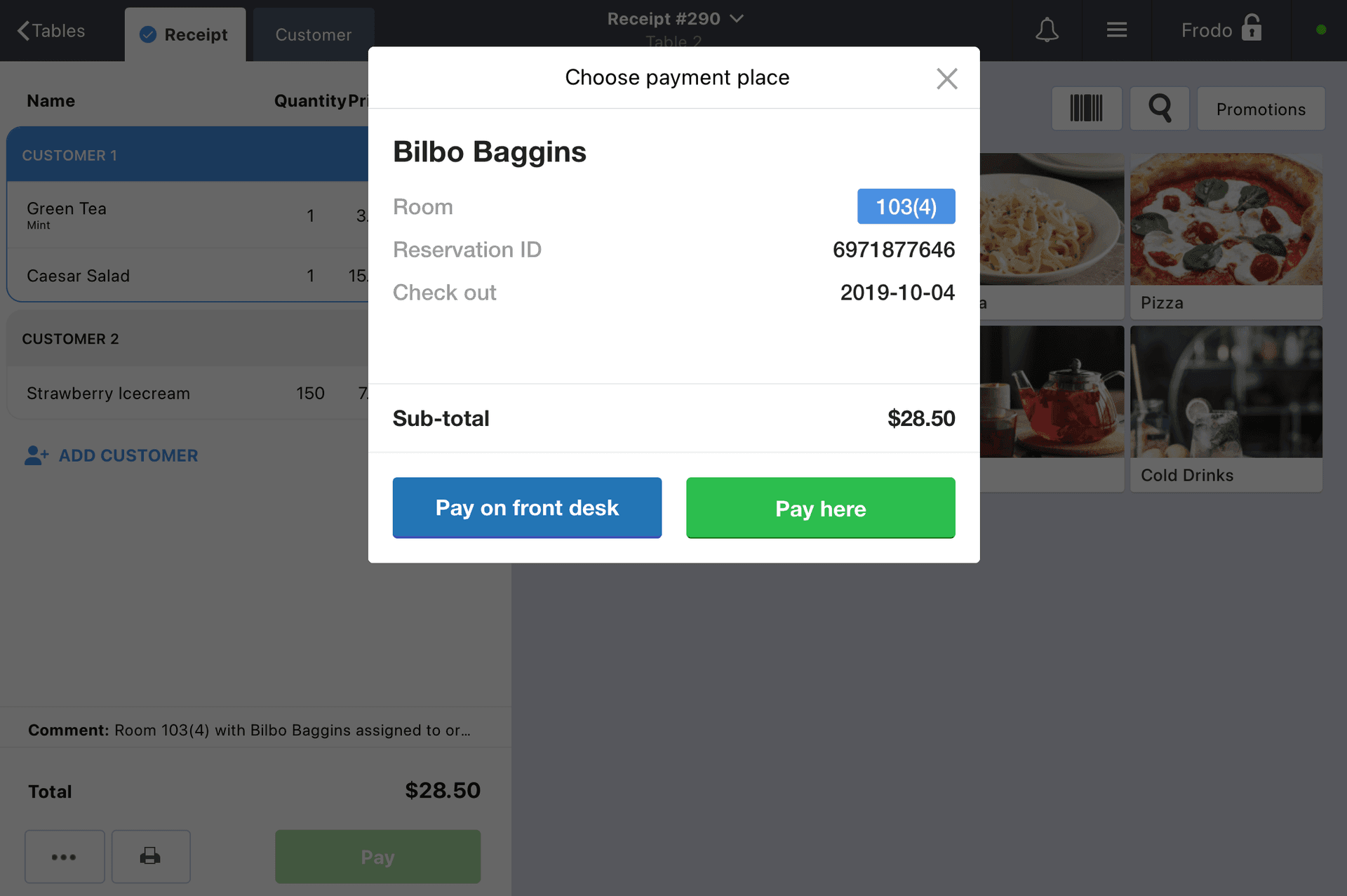This screenshot has width=1347, height=896.
Task: Click the add customer person icon
Action: [x=36, y=455]
